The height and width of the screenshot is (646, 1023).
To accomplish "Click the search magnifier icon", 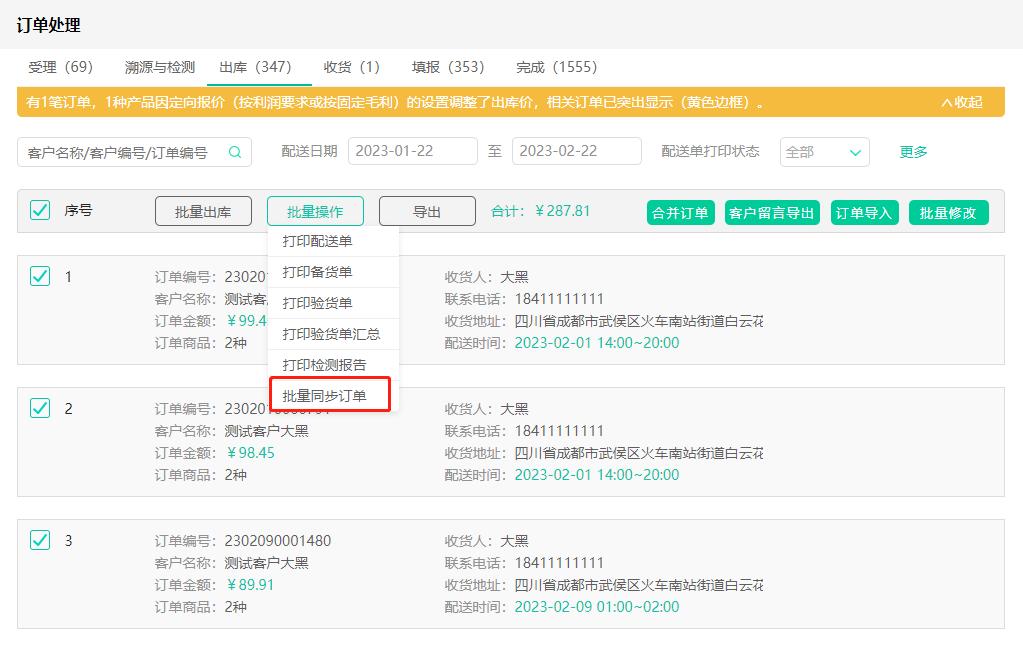I will 235,151.
